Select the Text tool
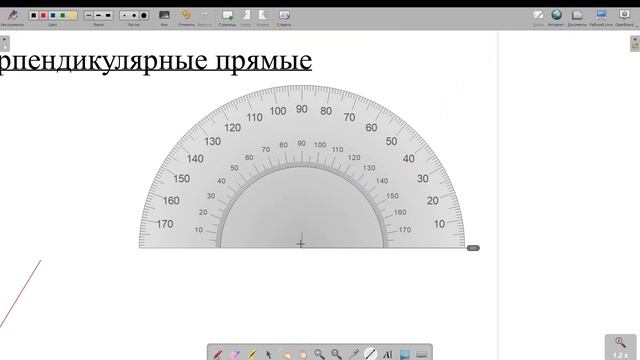The height and width of the screenshot is (360, 640). (387, 354)
